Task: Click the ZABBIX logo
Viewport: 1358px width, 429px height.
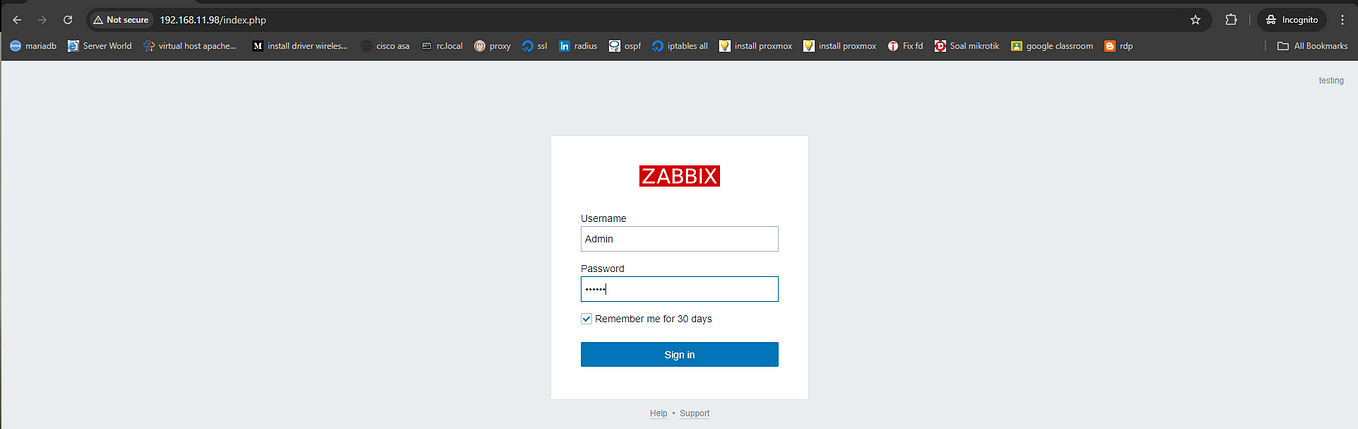Action: [679, 176]
